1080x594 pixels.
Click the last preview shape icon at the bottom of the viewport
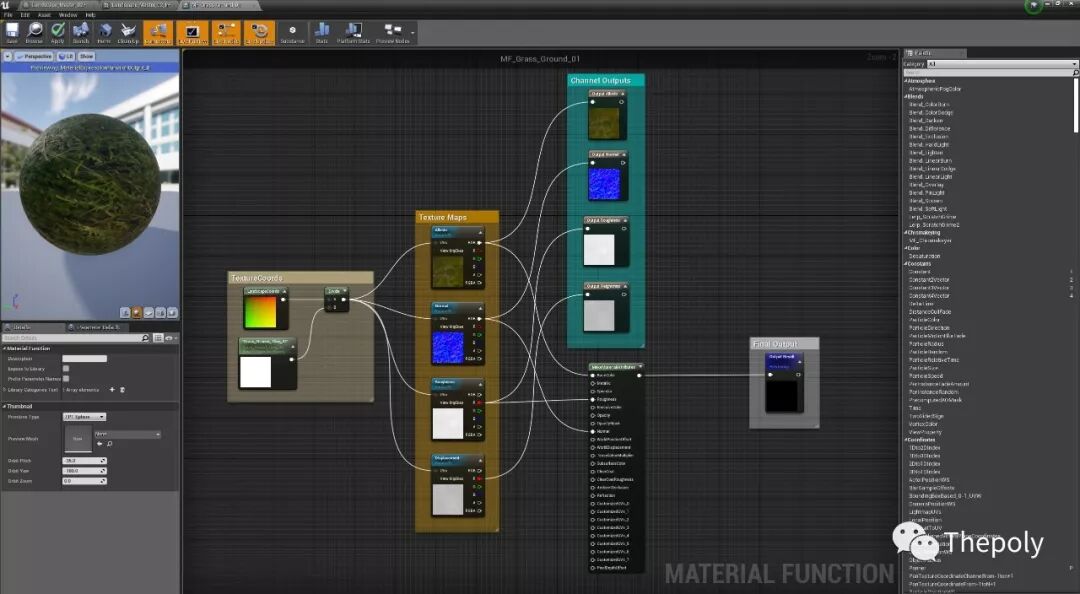point(172,313)
